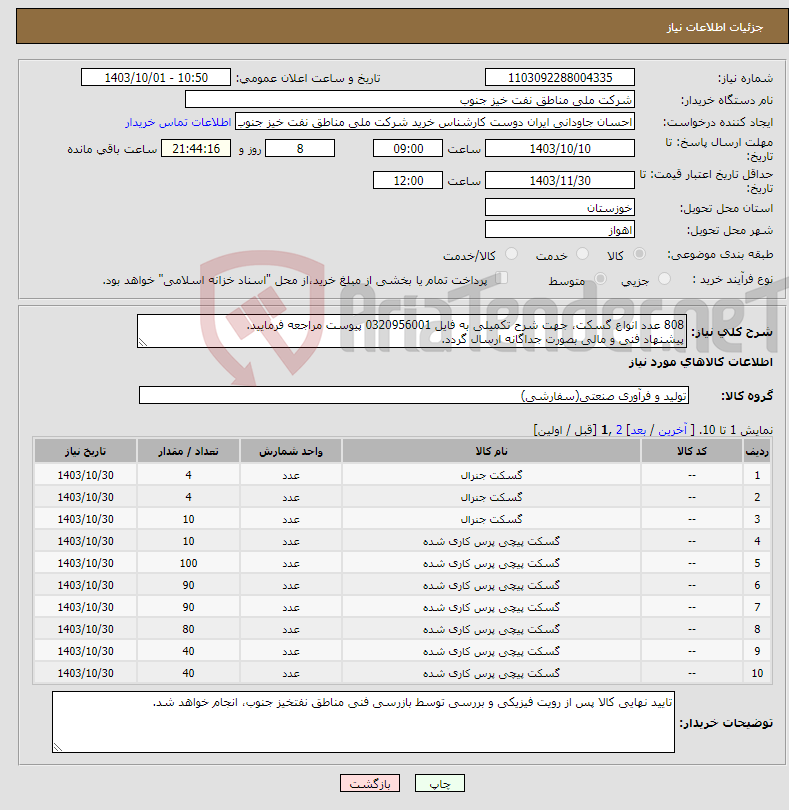Click the اطلاعات کالاهای مورد نیاز section heading
The width and height of the screenshot is (789, 810).
(700, 362)
